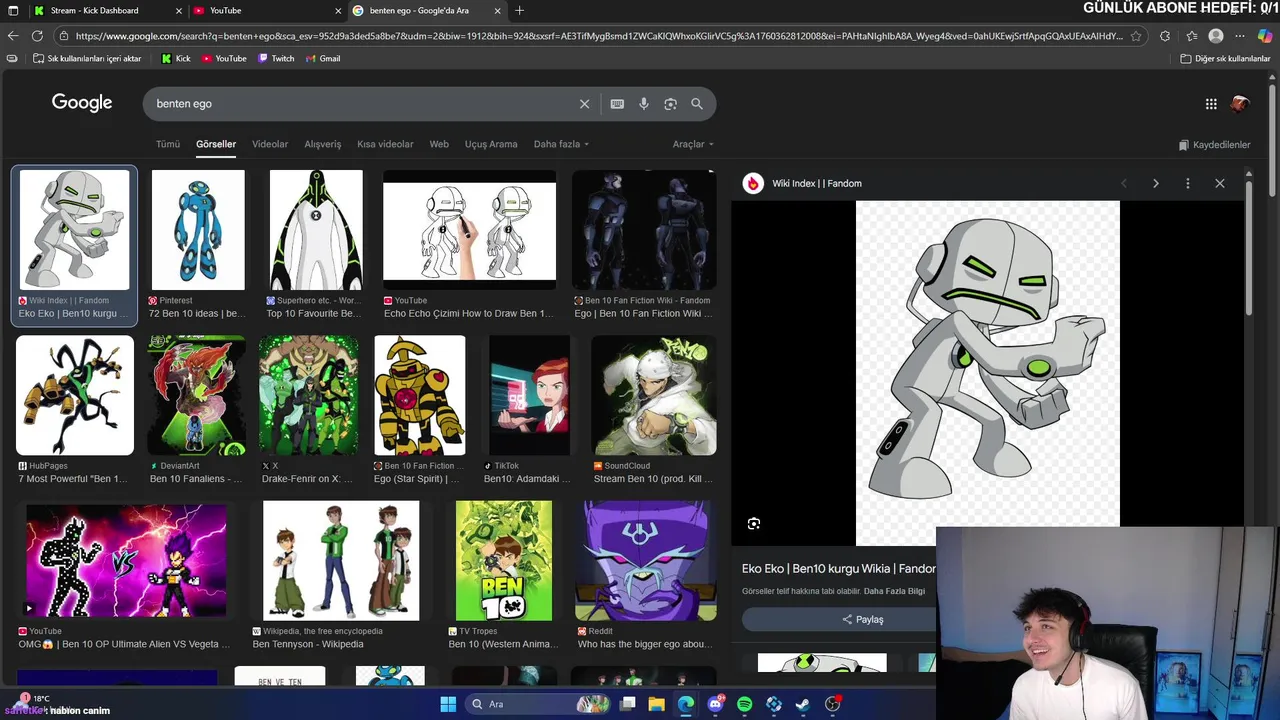
Task: Open Pinterest 72 Ben 10 ideas thumbnail
Action: [198, 230]
